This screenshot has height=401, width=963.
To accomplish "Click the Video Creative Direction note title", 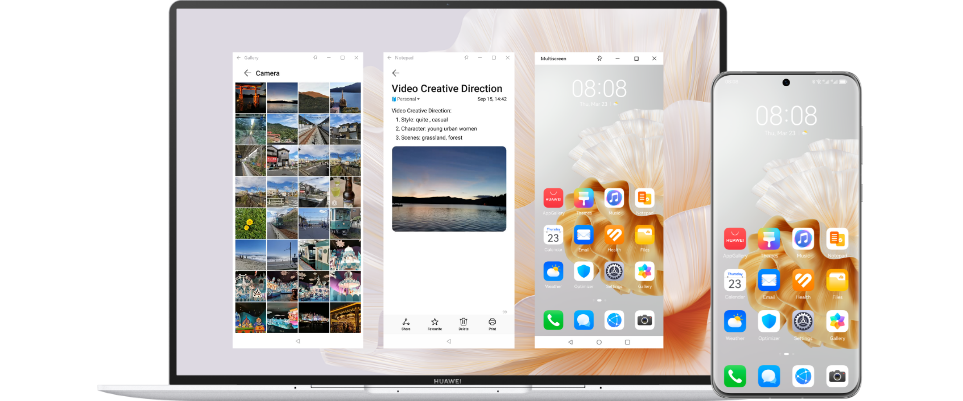I will click(x=448, y=87).
